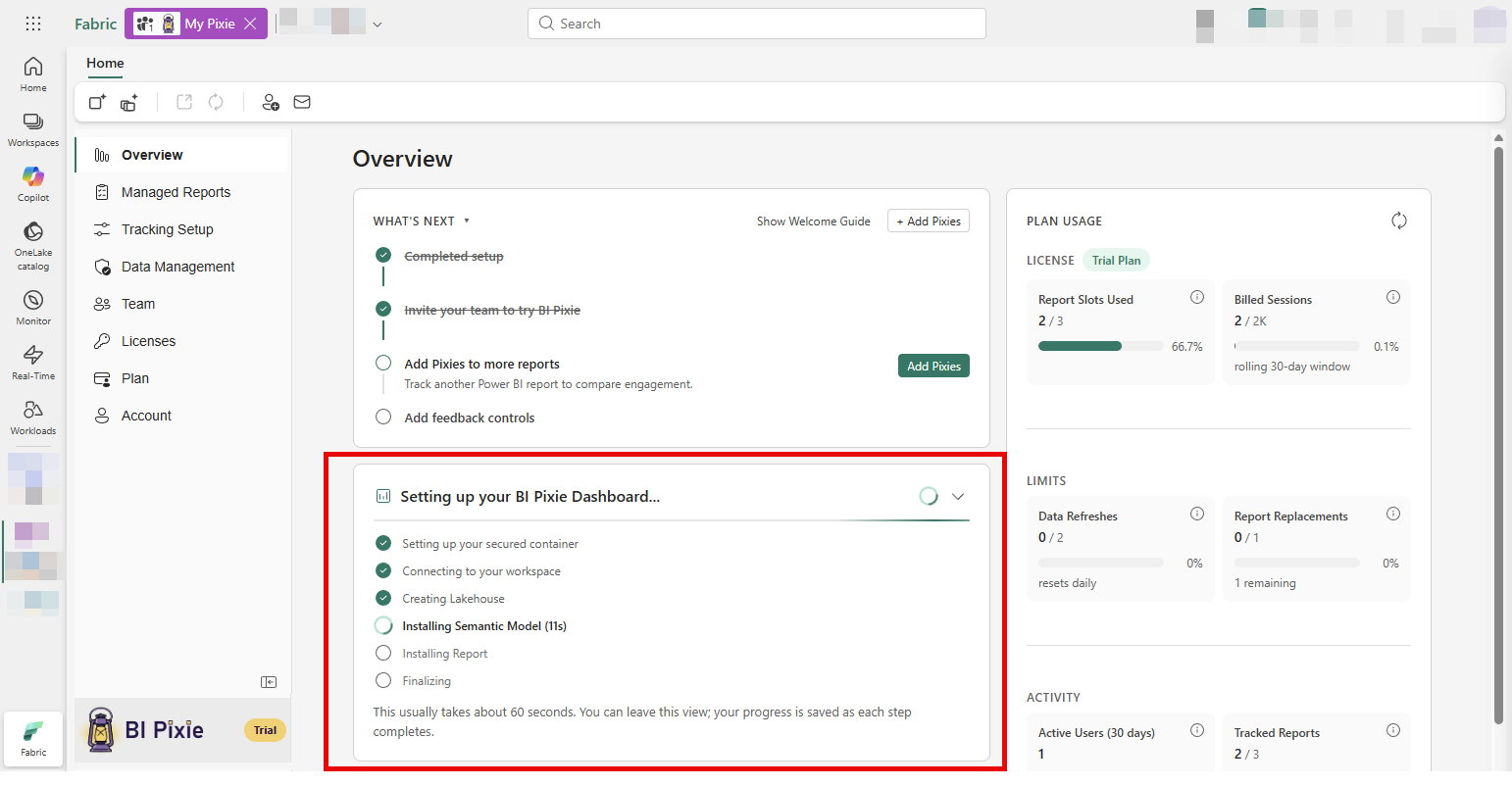
Task: Click Show Welcome Guide link
Action: 814,221
